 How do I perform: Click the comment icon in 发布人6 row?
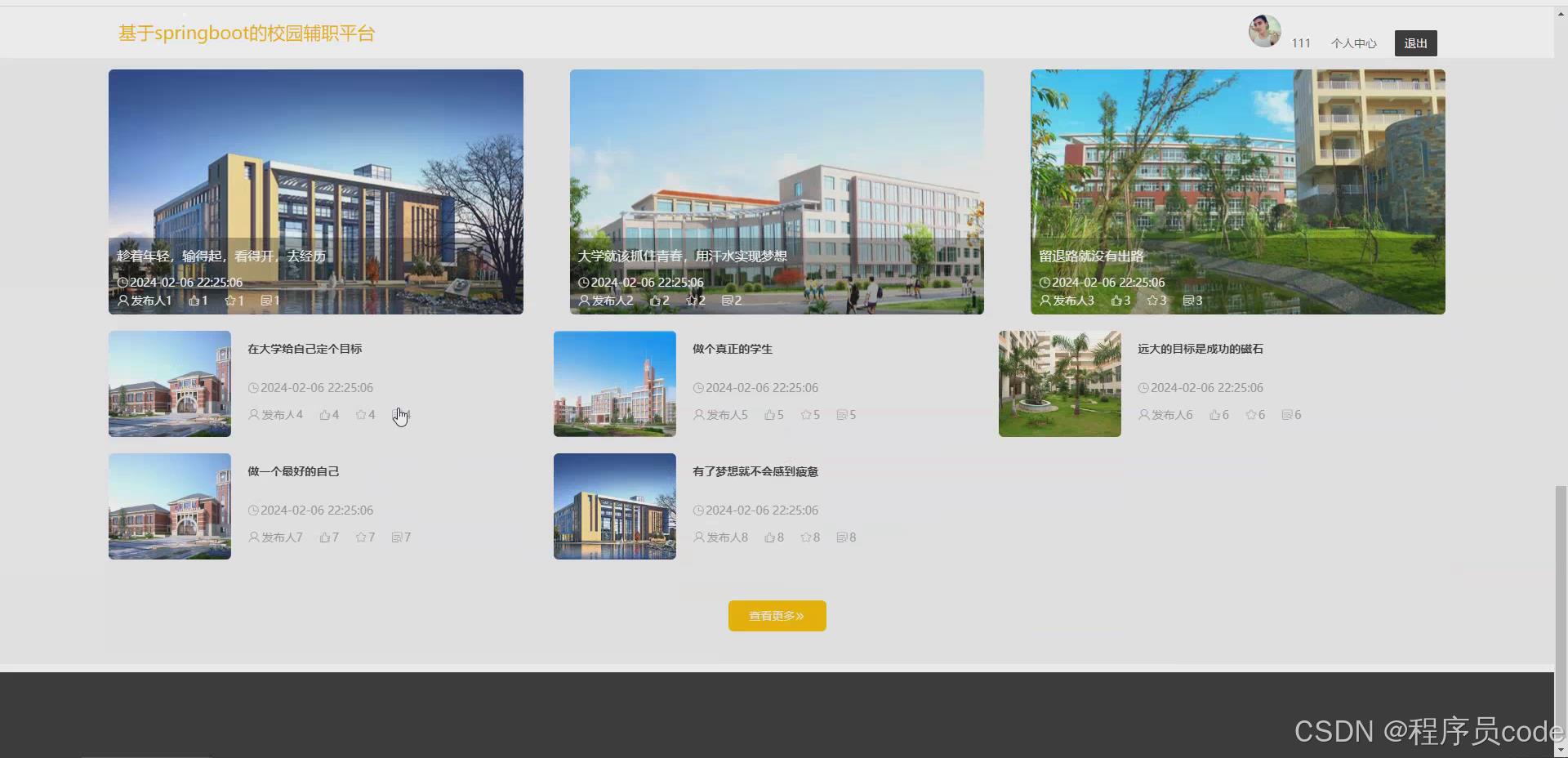click(1287, 415)
